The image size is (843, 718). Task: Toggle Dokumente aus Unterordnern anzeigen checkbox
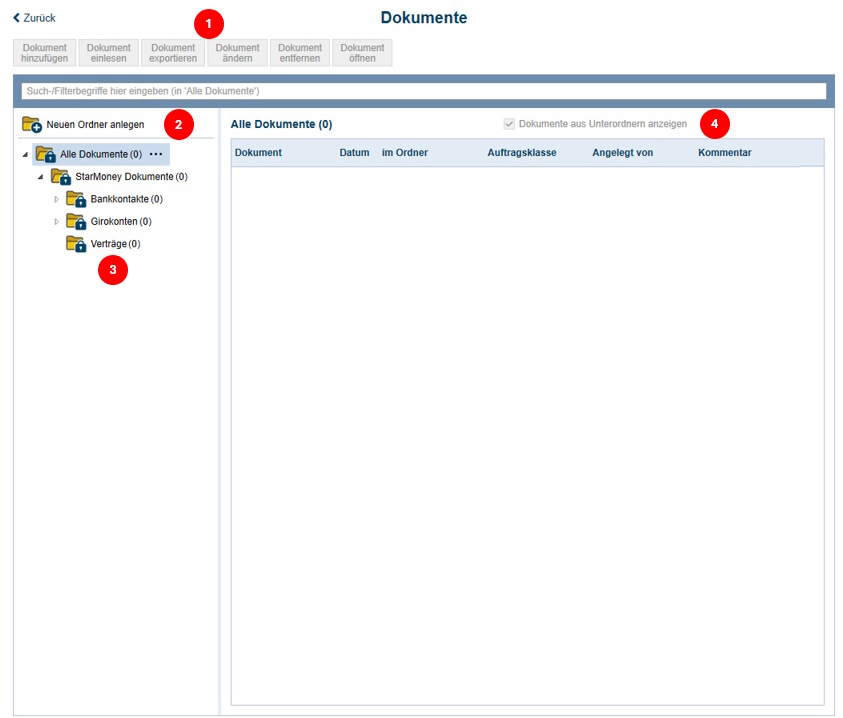coord(509,124)
